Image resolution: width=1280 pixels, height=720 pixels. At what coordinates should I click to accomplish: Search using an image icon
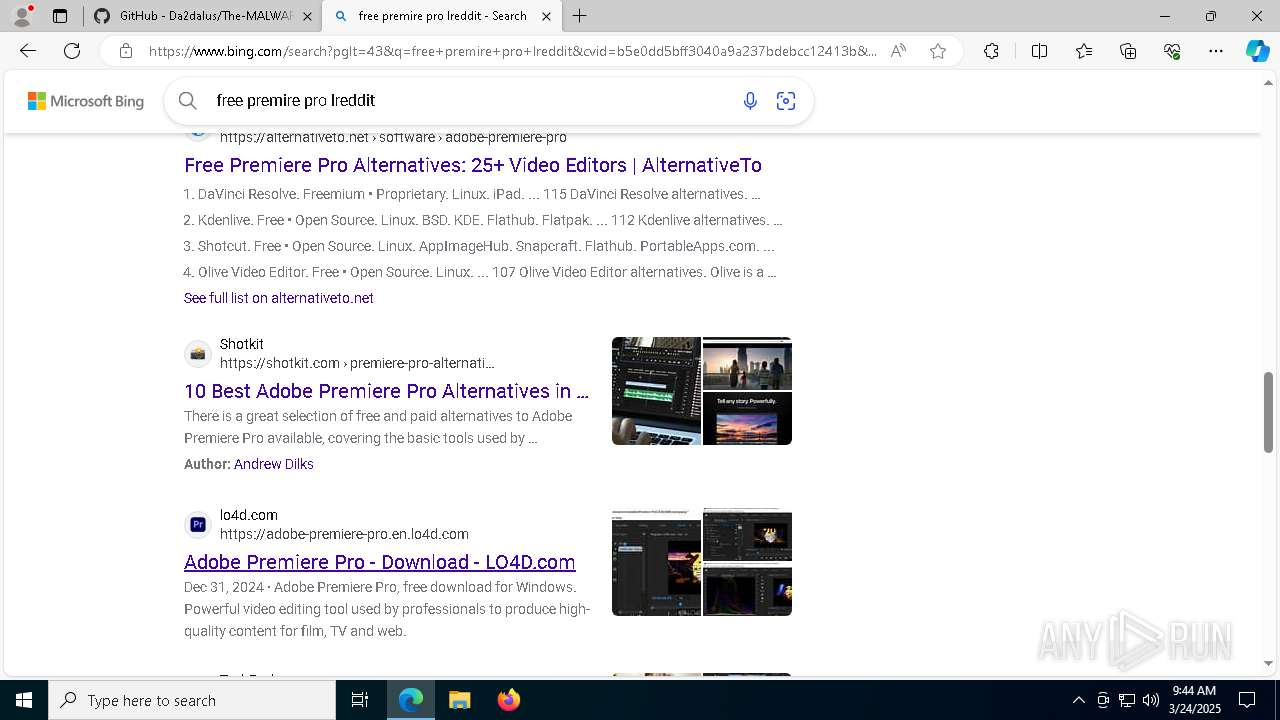click(x=786, y=100)
